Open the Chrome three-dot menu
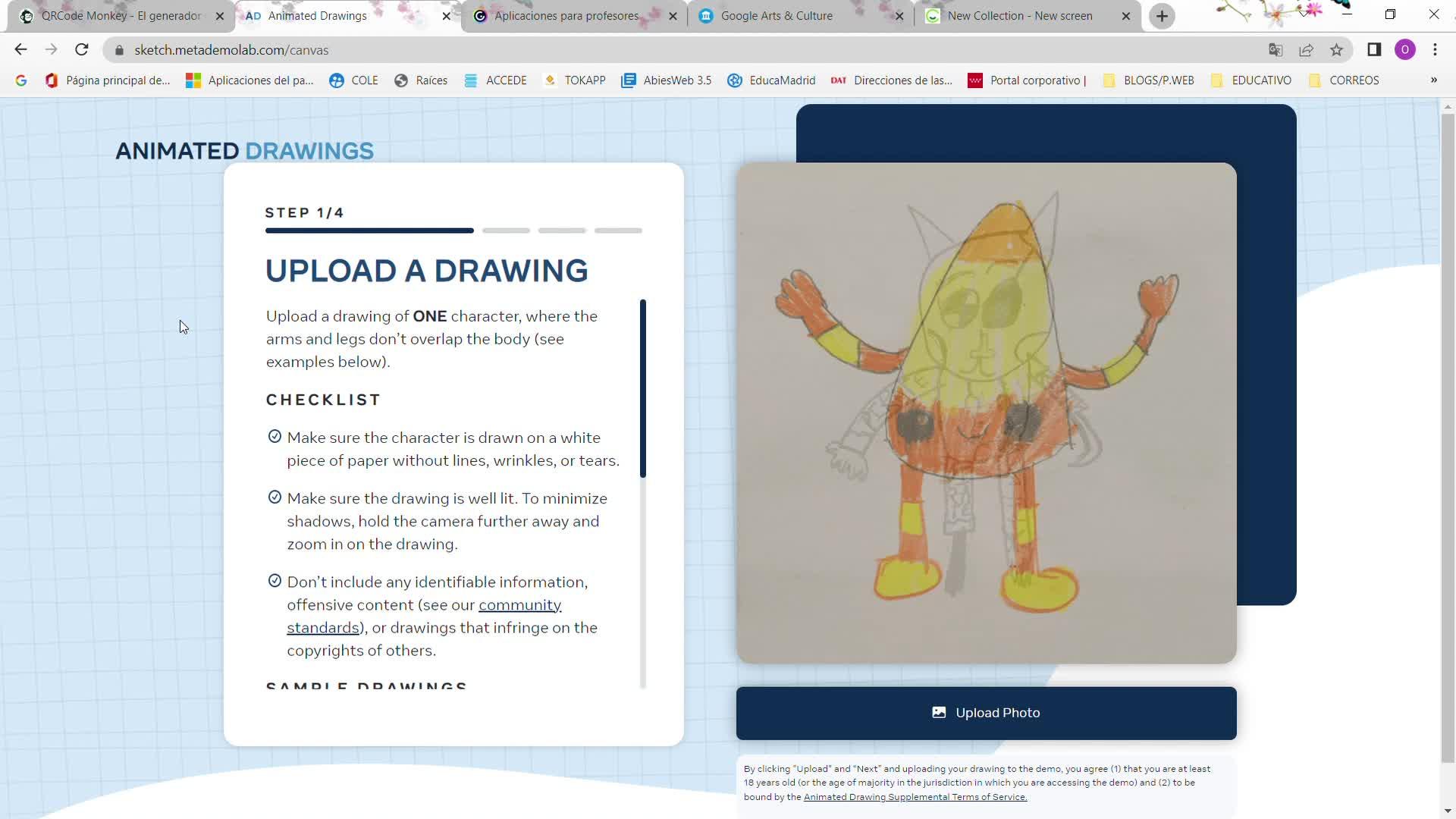The image size is (1456, 819). (x=1435, y=50)
